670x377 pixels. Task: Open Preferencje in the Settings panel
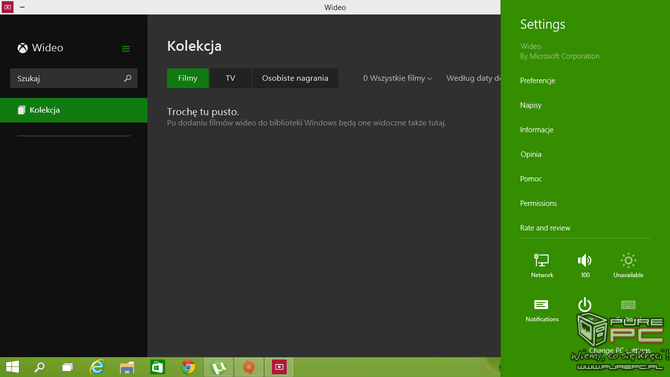pos(538,81)
